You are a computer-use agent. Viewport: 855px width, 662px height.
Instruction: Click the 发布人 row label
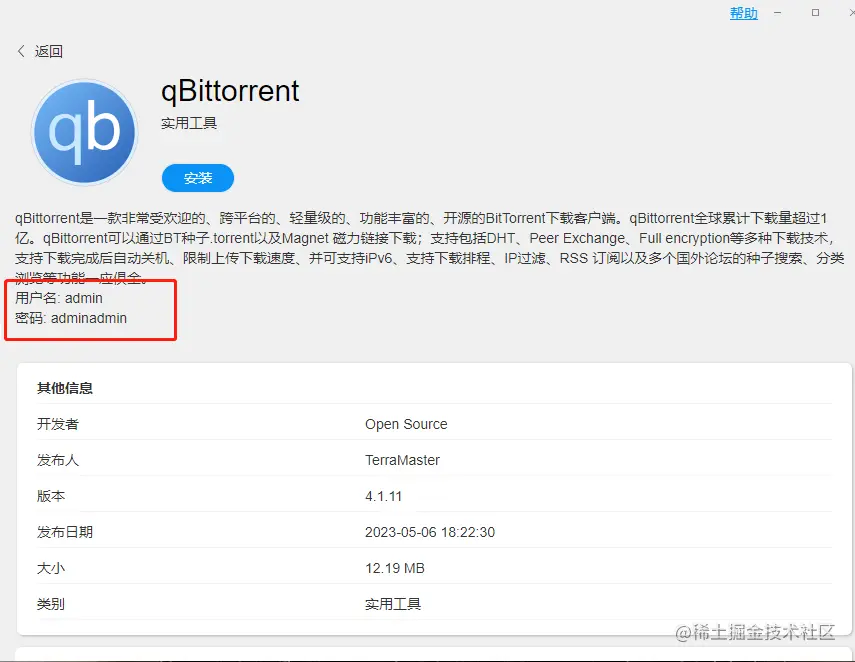click(58, 460)
